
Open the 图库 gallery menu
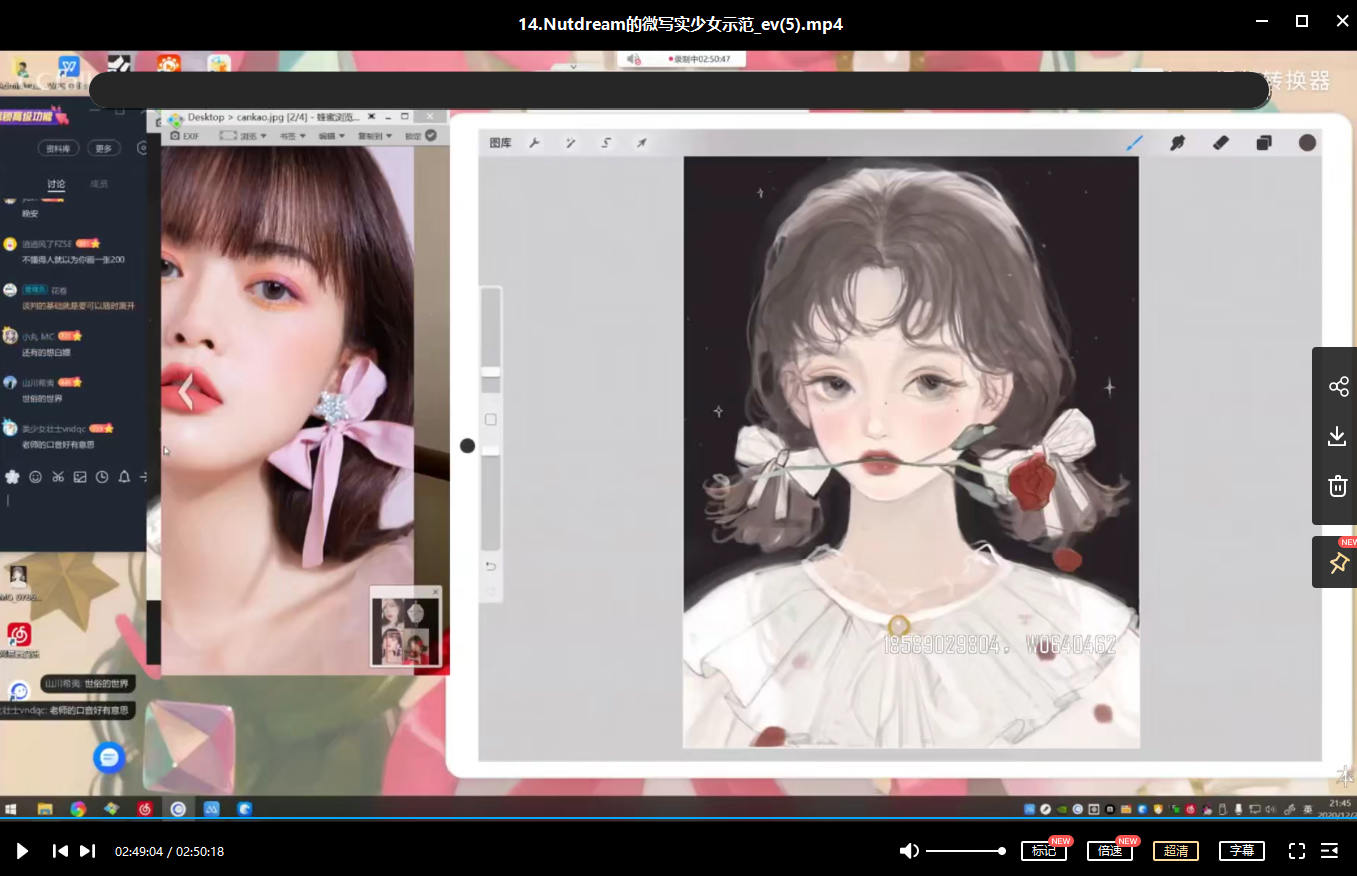click(500, 143)
